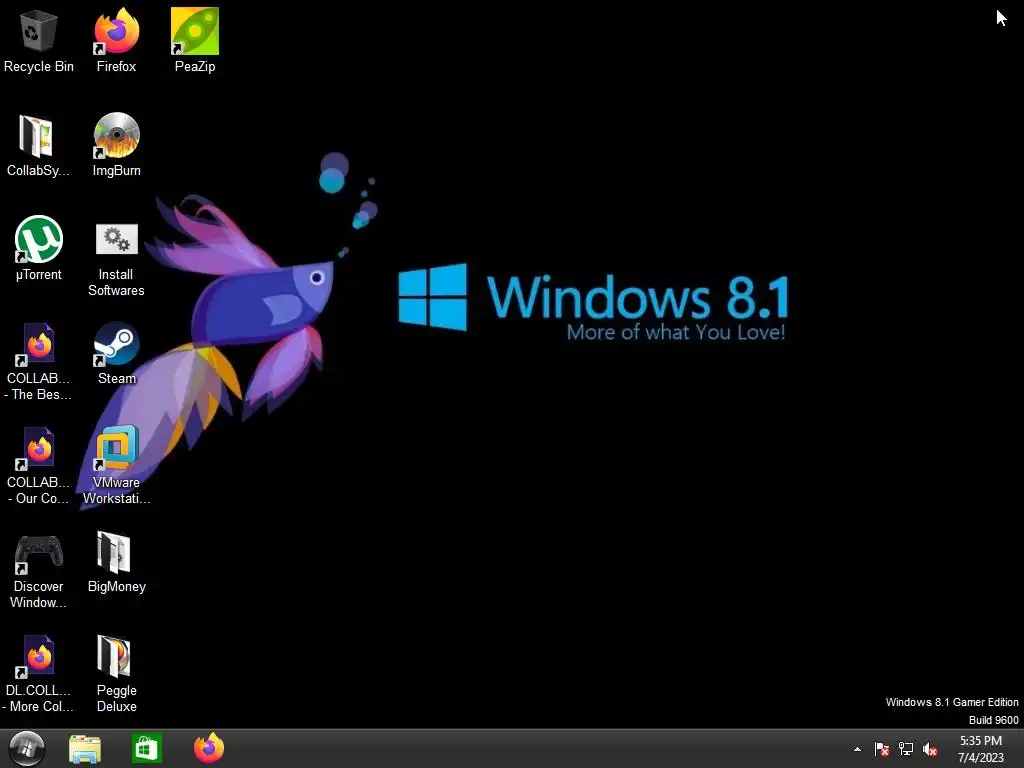Click the muted volume tray icon
1024x768 pixels.
click(930, 749)
